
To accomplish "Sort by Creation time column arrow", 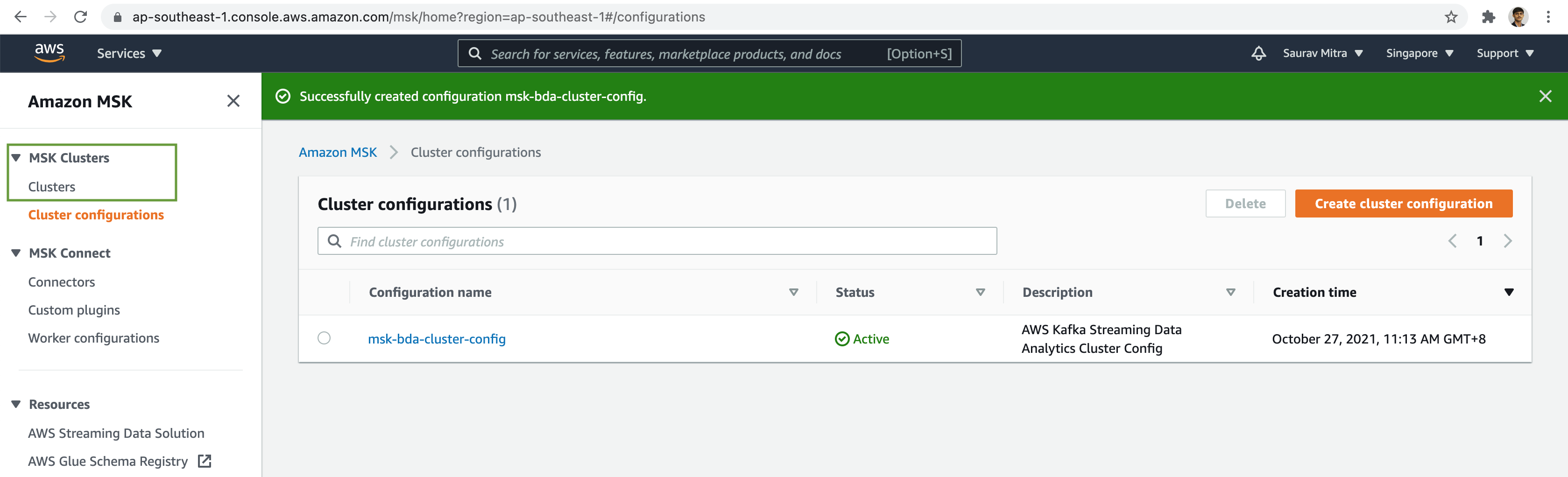I will tap(1509, 293).
